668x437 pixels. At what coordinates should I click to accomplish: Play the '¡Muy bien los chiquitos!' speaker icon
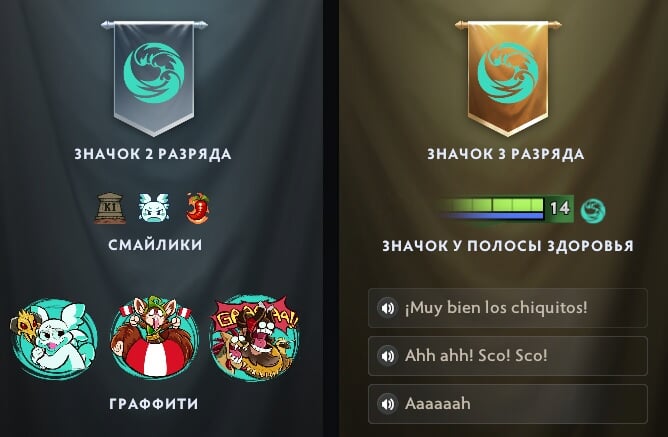pyautogui.click(x=387, y=308)
